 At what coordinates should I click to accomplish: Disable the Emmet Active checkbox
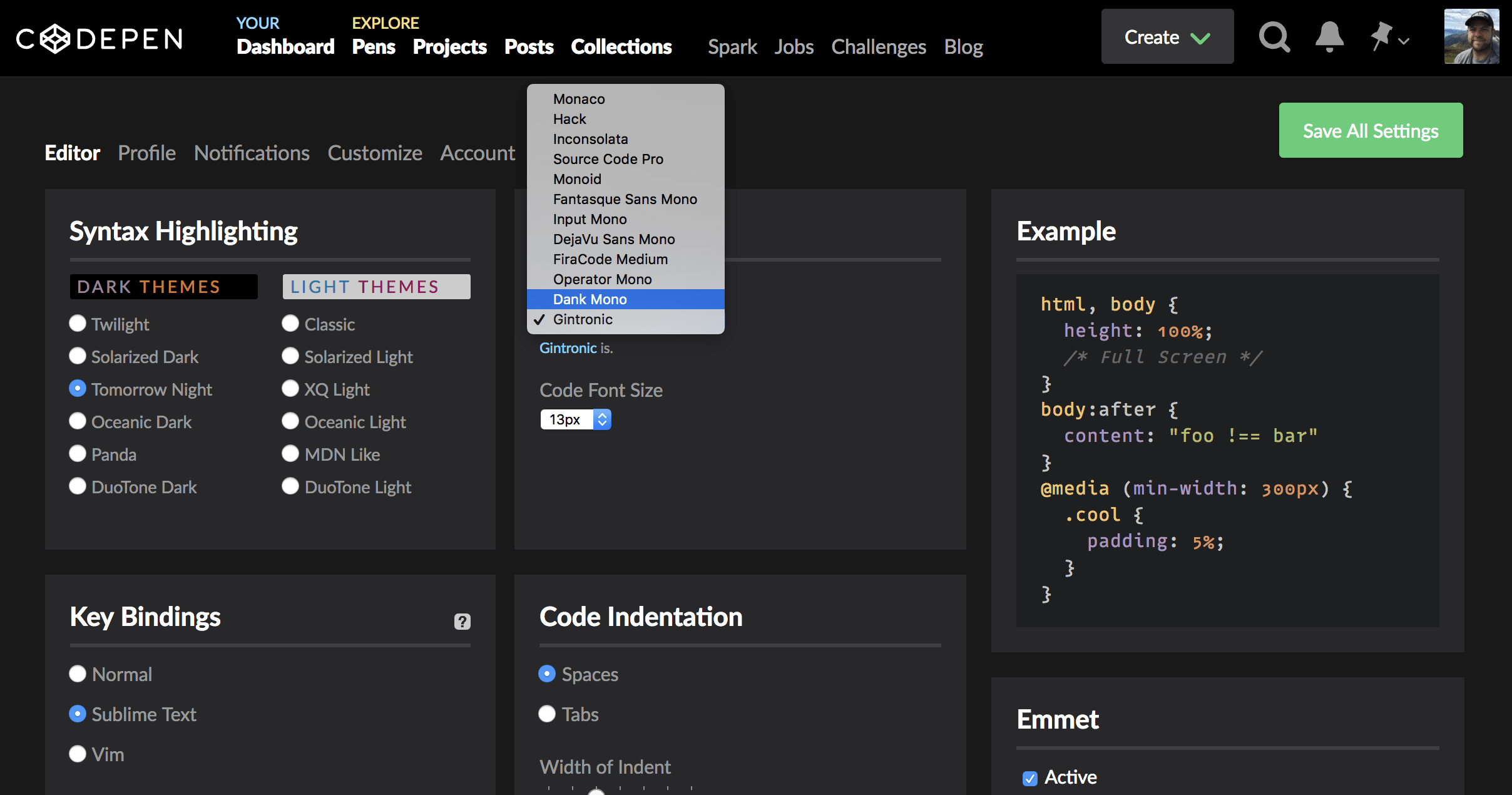tap(1030, 777)
